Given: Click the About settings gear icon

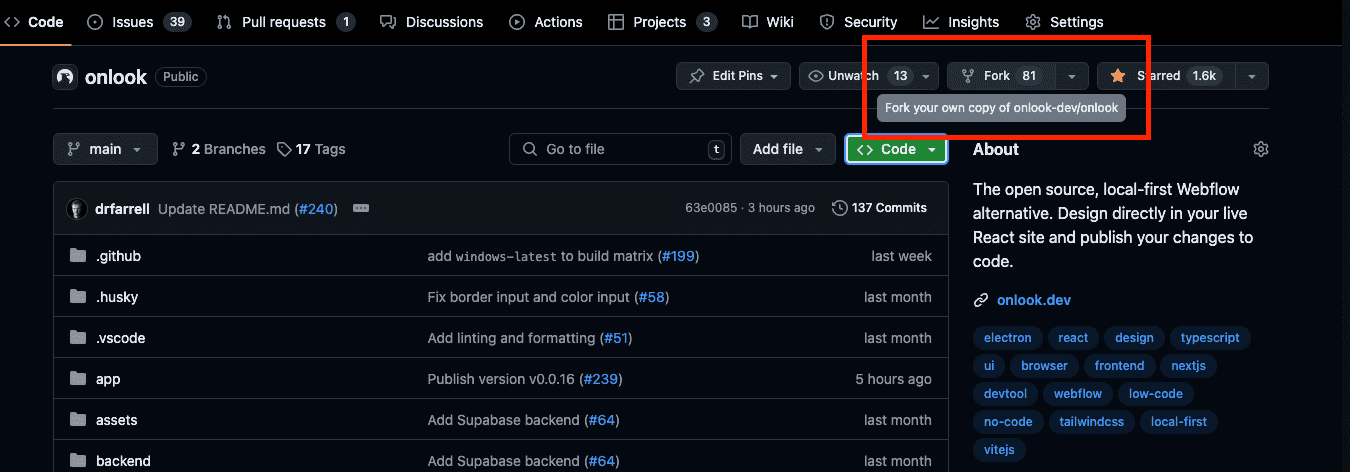Looking at the screenshot, I should pyautogui.click(x=1260, y=149).
